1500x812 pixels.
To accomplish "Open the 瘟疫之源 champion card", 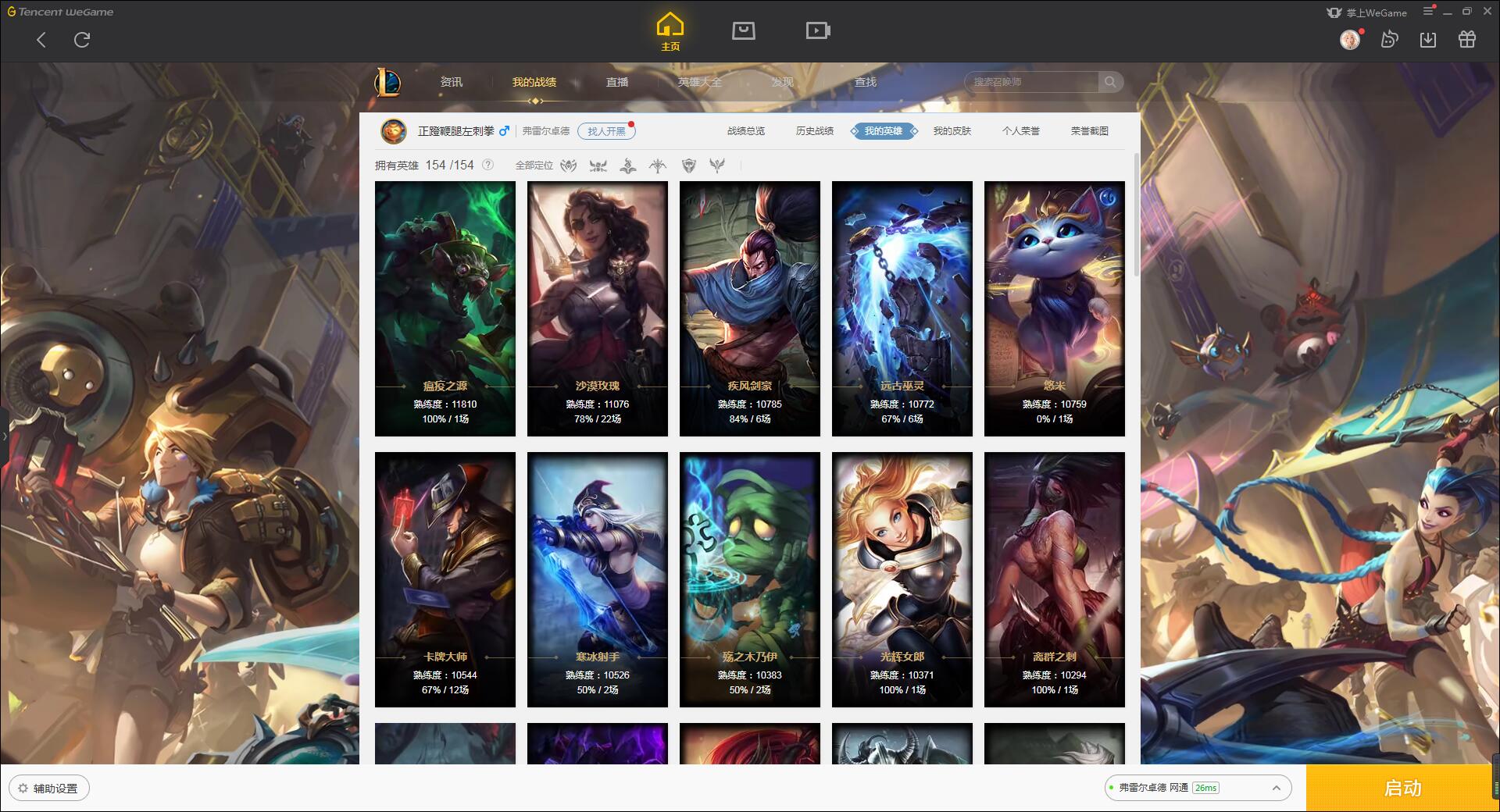I will point(445,308).
